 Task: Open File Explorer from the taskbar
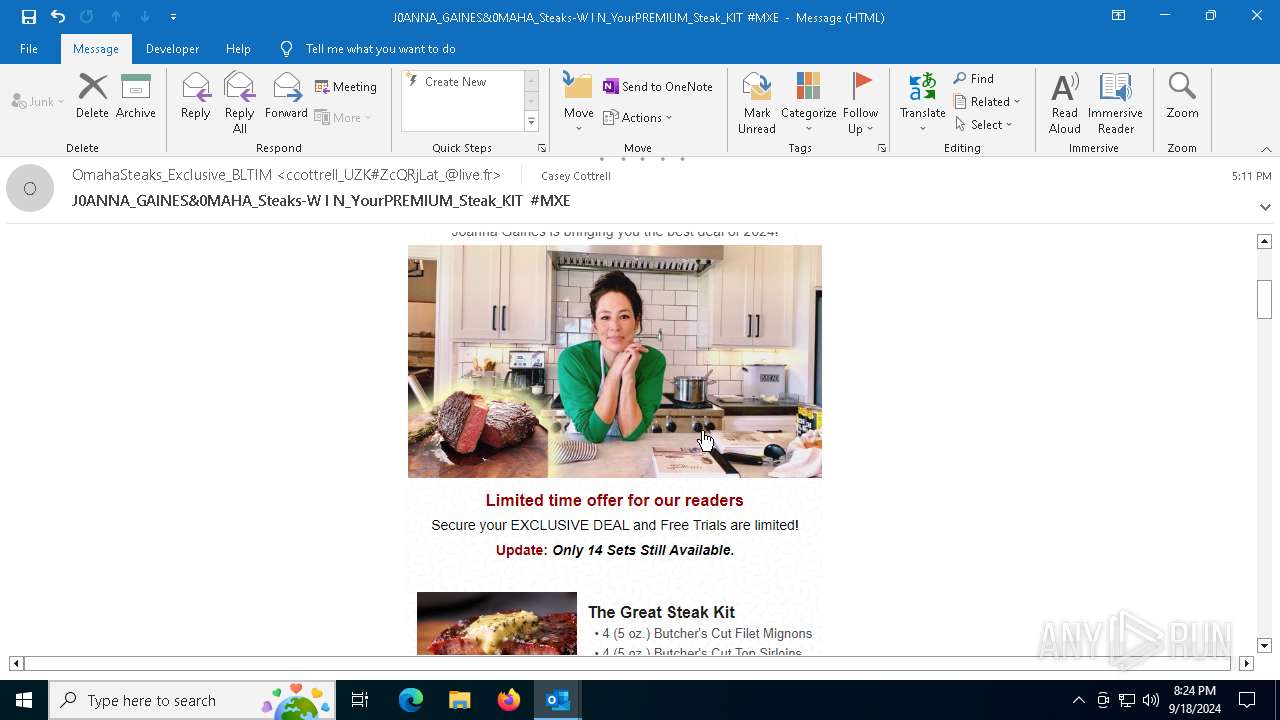(460, 700)
